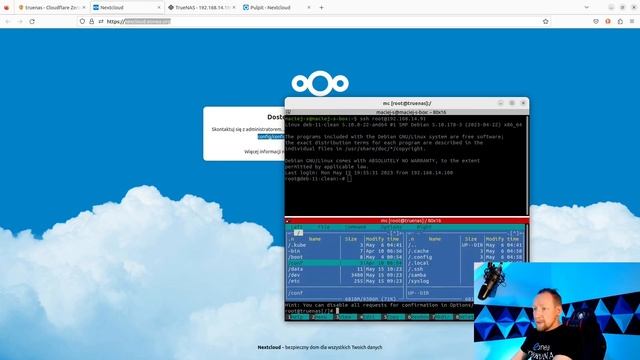Image resolution: width=640 pixels, height=360 pixels.
Task: Go back with browser back arrow
Action: pos(8,21)
